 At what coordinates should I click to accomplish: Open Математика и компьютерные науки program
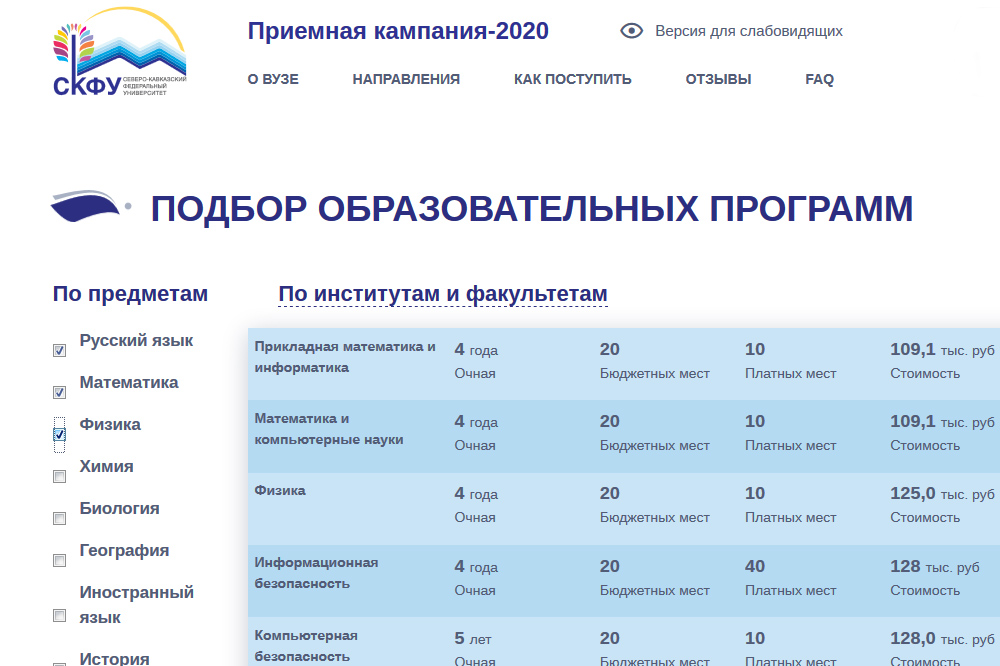(329, 429)
